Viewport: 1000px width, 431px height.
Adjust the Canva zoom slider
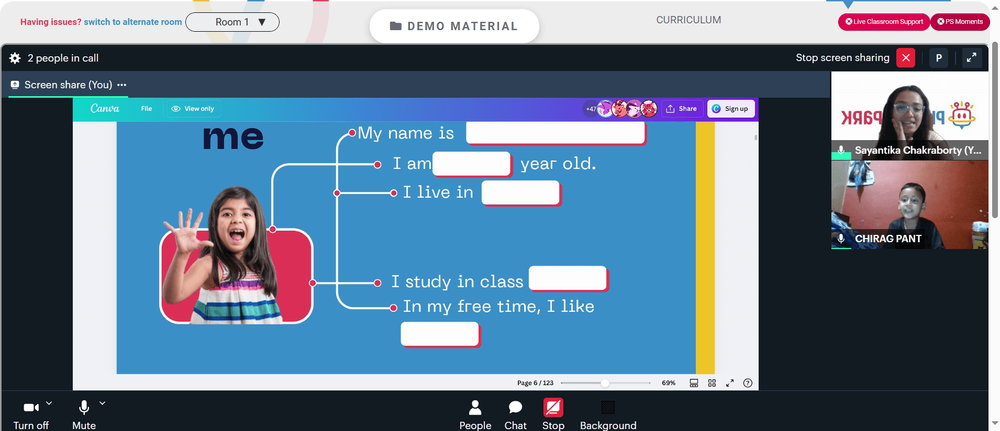coord(605,383)
